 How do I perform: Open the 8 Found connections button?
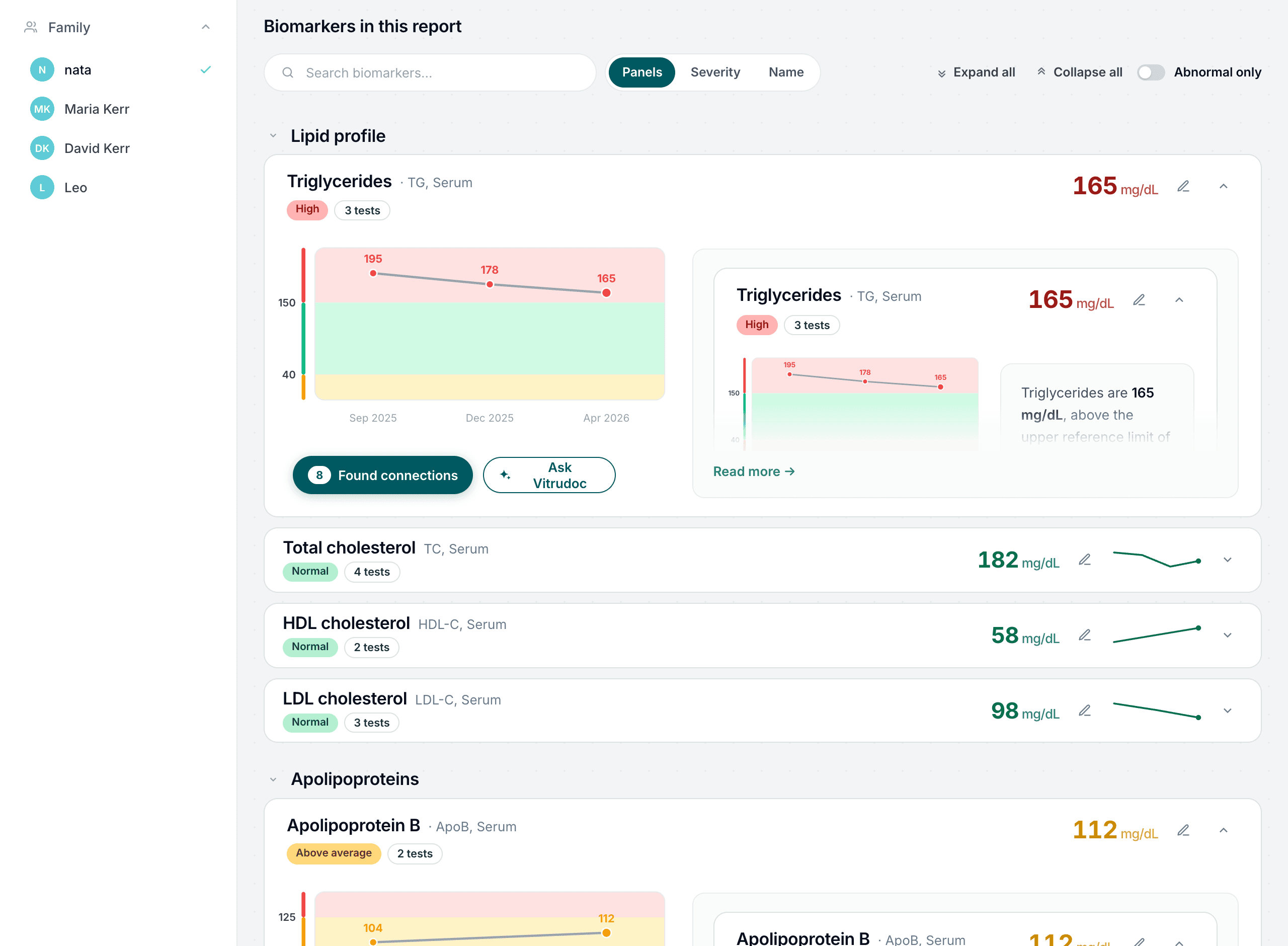pos(382,475)
